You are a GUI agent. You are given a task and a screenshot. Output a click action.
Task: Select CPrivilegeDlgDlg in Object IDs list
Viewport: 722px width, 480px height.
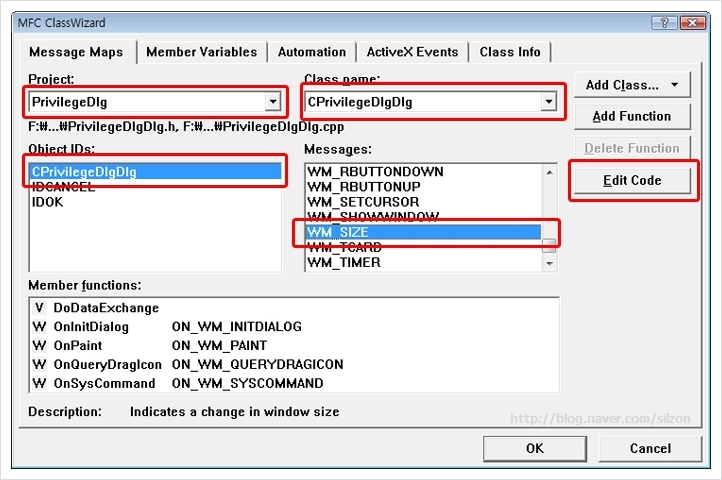tap(155, 172)
